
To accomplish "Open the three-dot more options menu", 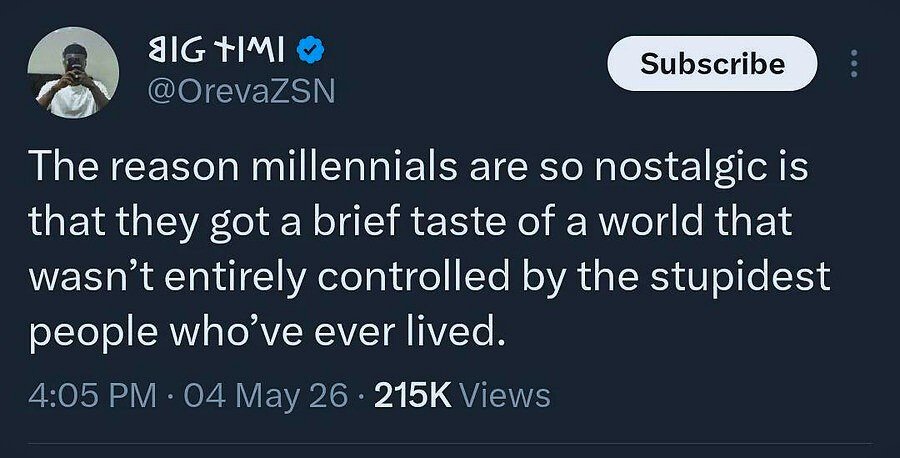I will click(x=854, y=64).
